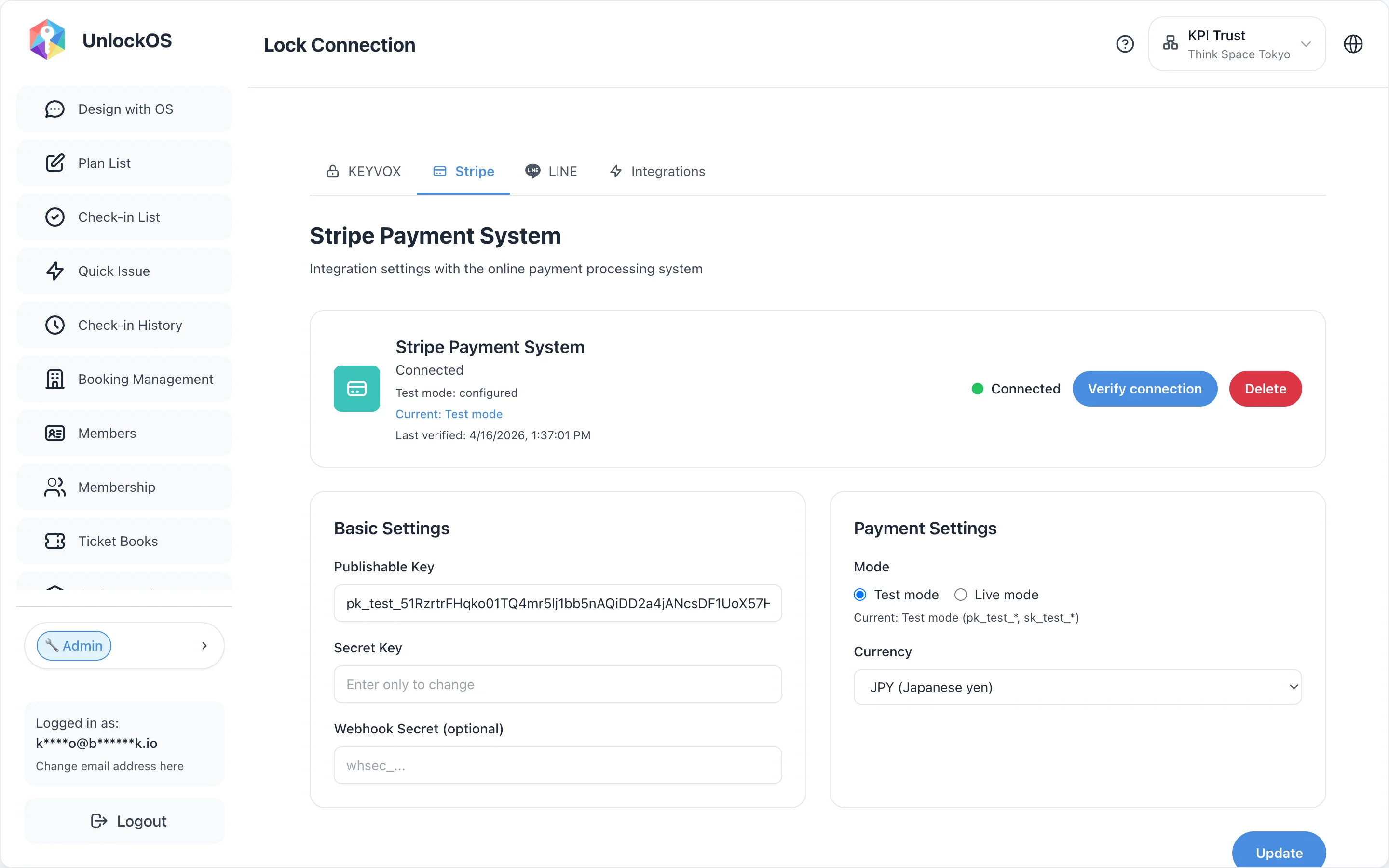This screenshot has width=1389, height=868.
Task: Select the Live mode radio button
Action: click(960, 595)
